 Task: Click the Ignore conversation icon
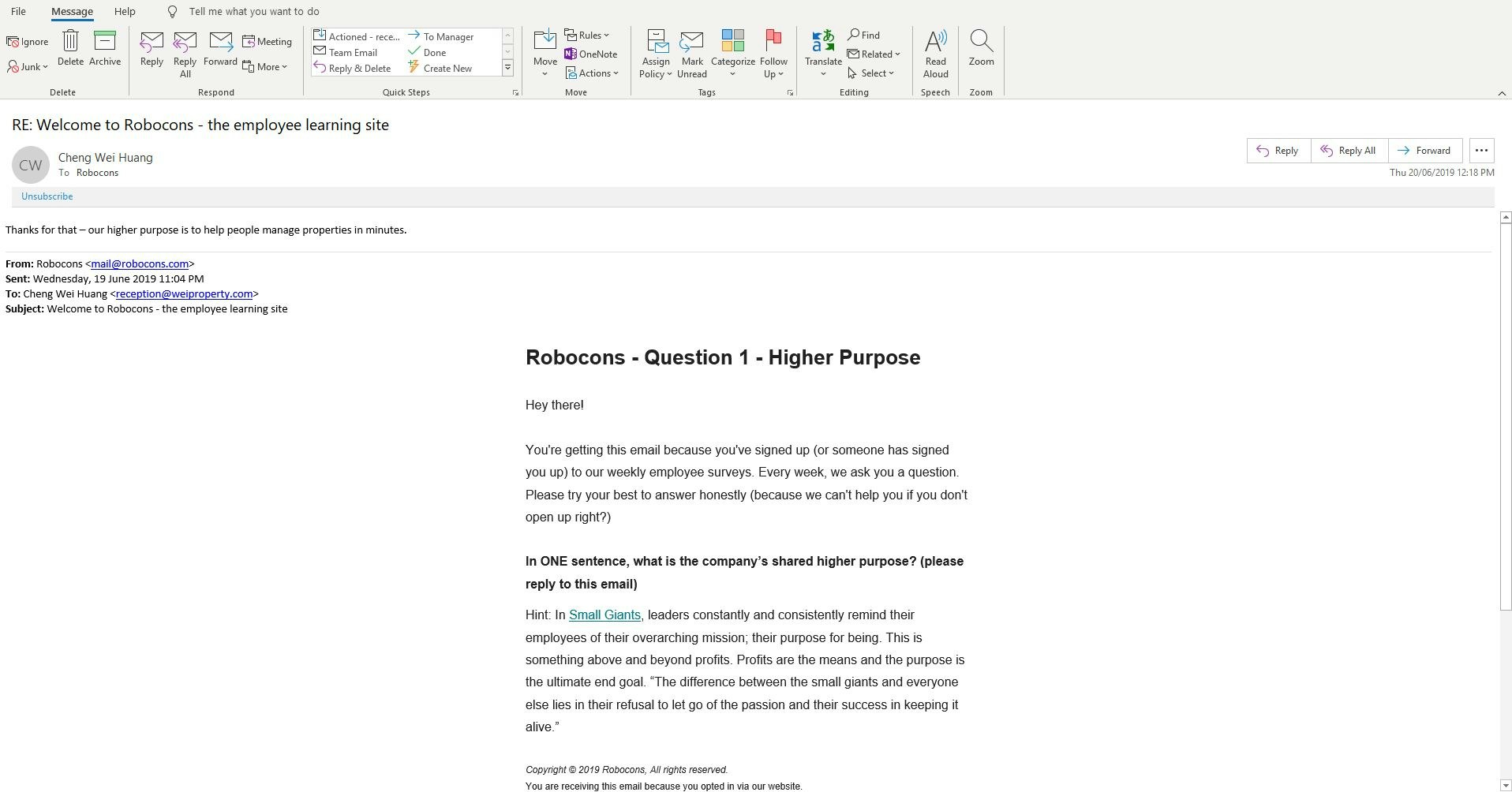28,42
